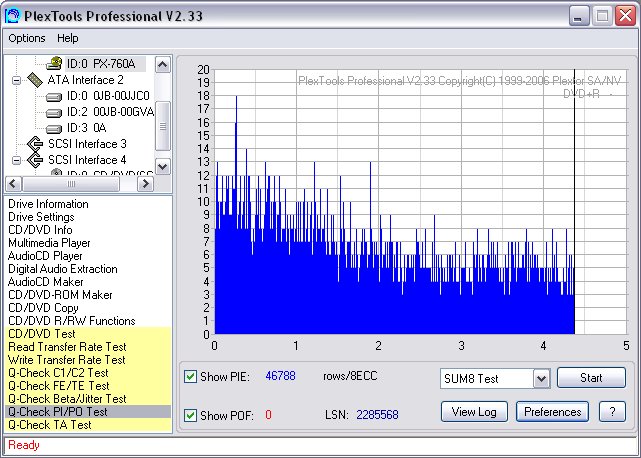
Task: Click the Ready status bar text
Action: (24, 445)
